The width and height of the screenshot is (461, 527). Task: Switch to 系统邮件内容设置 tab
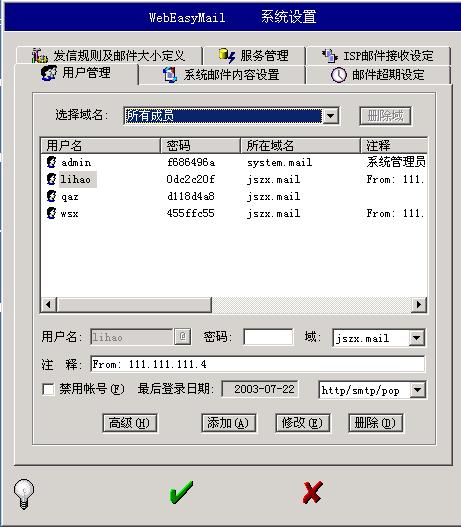coord(221,75)
